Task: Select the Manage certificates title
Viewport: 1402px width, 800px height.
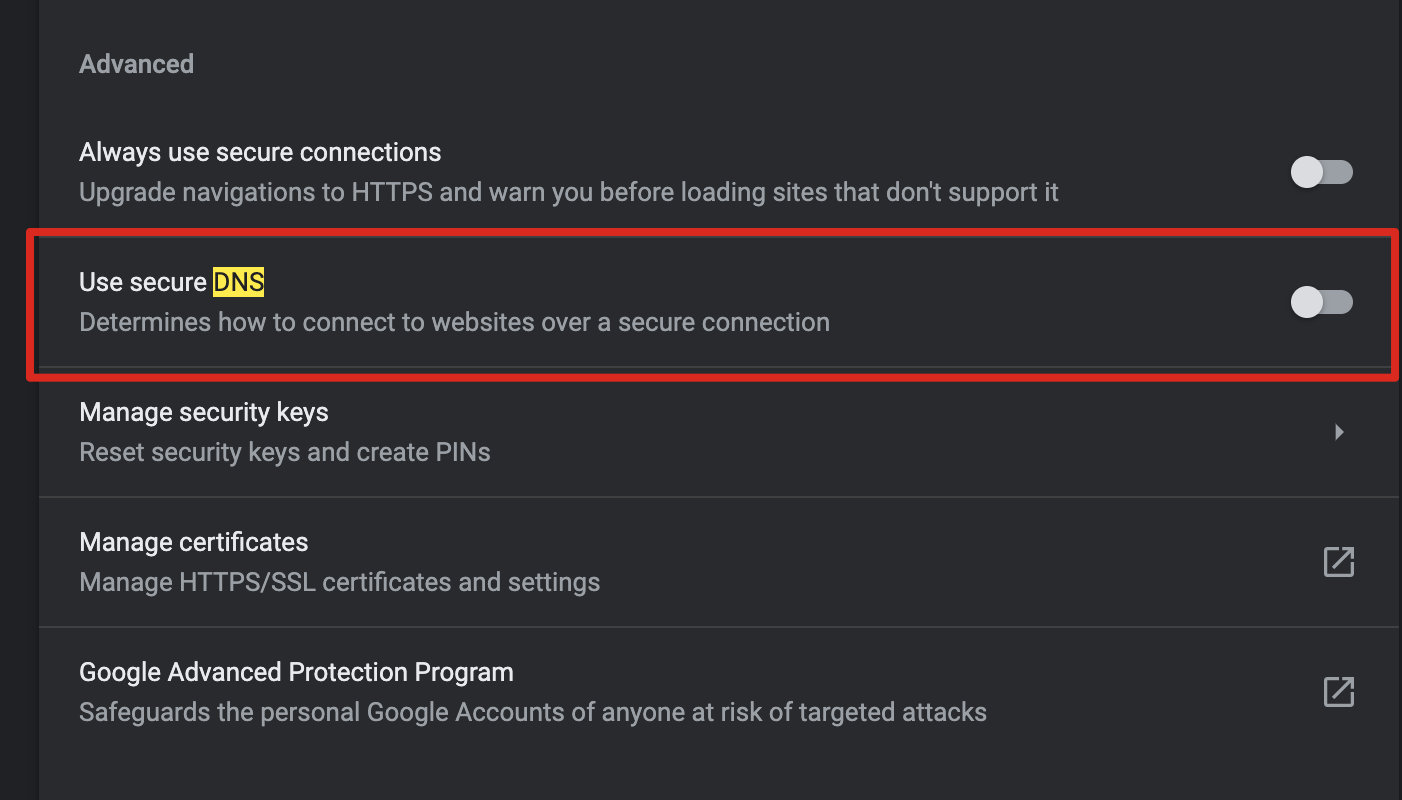Action: (194, 542)
